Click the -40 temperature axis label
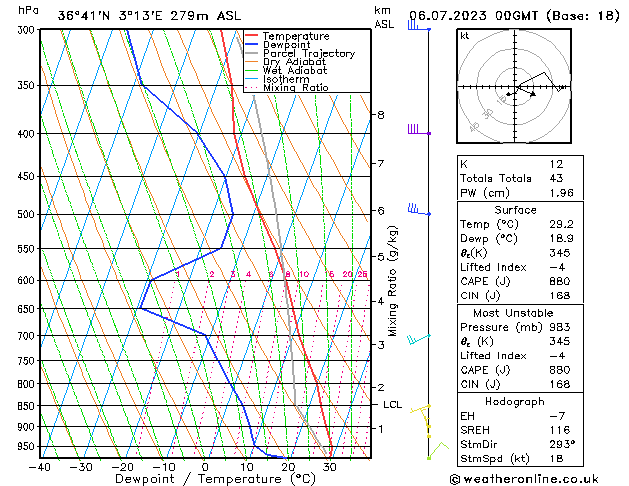This screenshot has height=486, width=629. 40,467
